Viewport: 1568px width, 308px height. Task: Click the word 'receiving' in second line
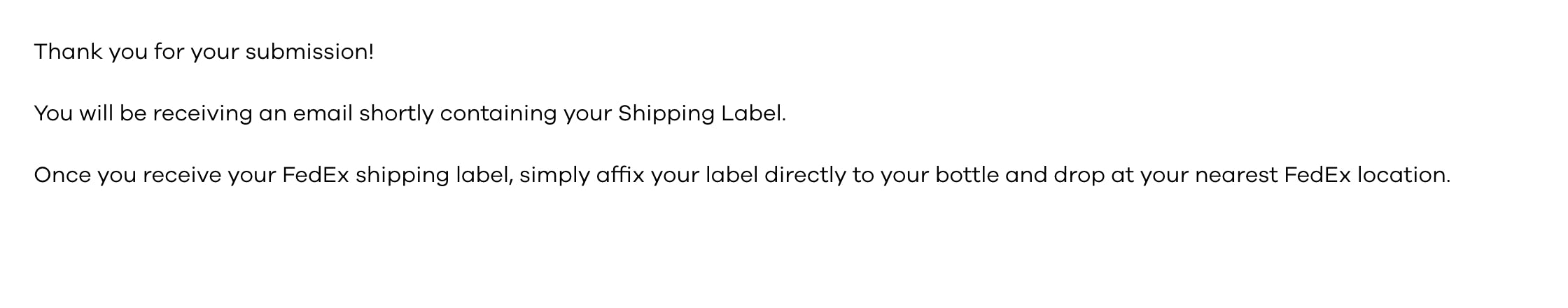tap(202, 114)
